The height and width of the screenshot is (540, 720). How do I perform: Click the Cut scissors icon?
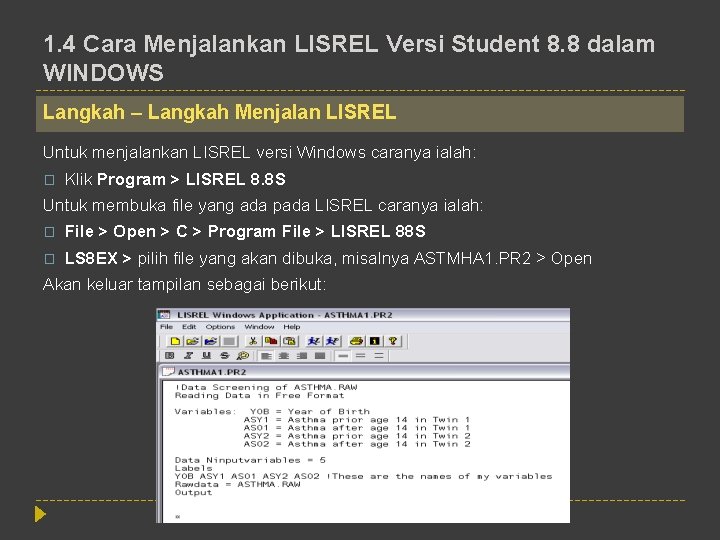253,341
